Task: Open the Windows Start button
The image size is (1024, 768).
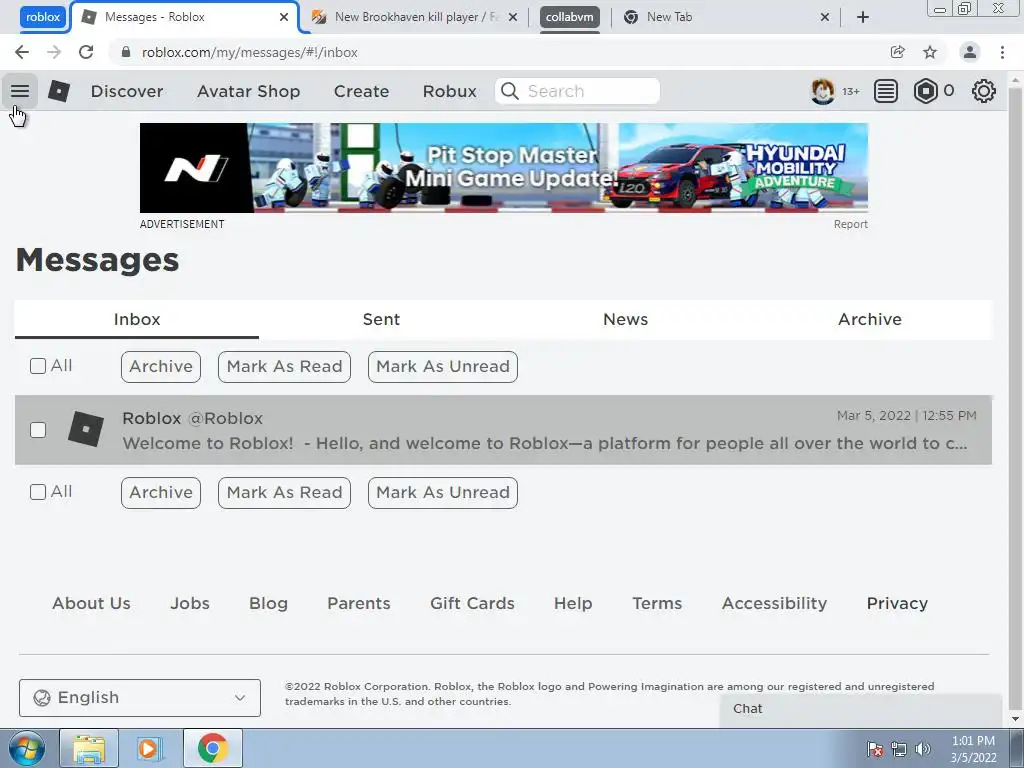Action: 26,748
